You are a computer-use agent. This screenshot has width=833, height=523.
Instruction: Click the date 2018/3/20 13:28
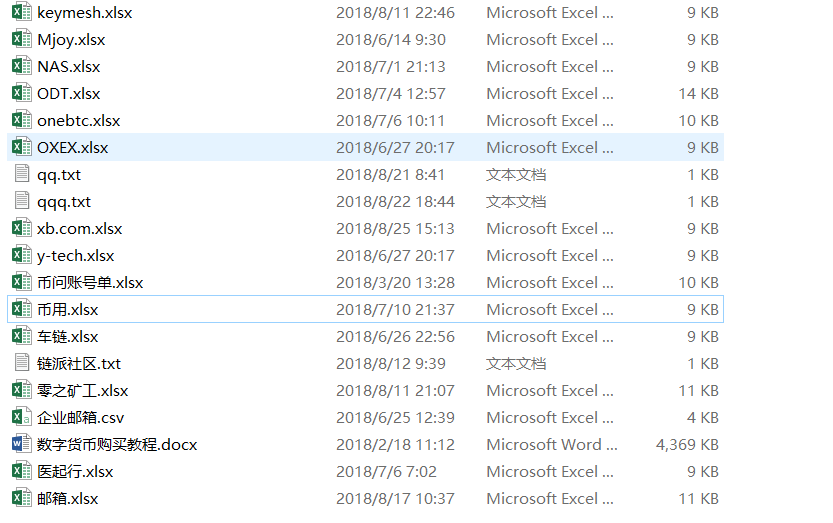pos(395,282)
